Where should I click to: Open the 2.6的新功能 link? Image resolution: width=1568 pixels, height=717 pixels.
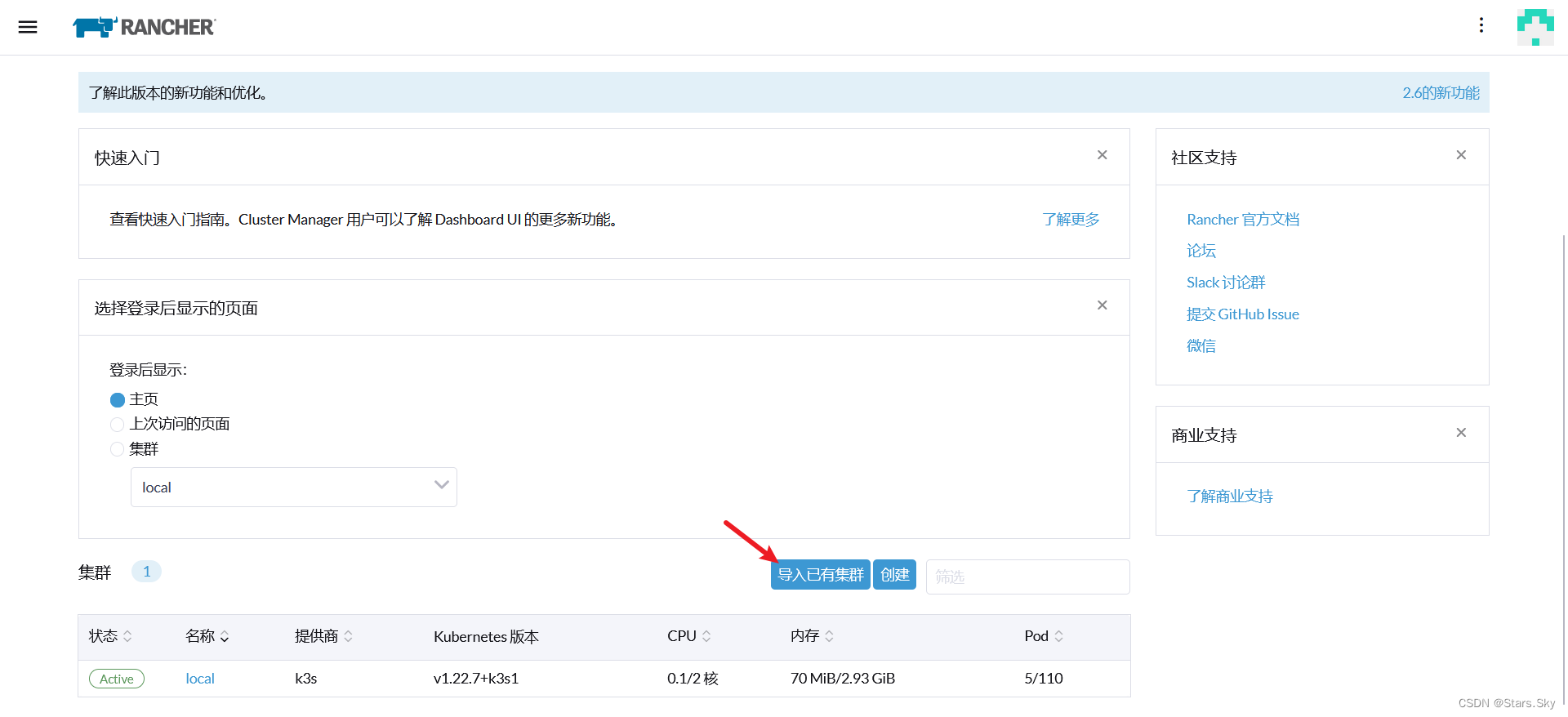(1441, 93)
